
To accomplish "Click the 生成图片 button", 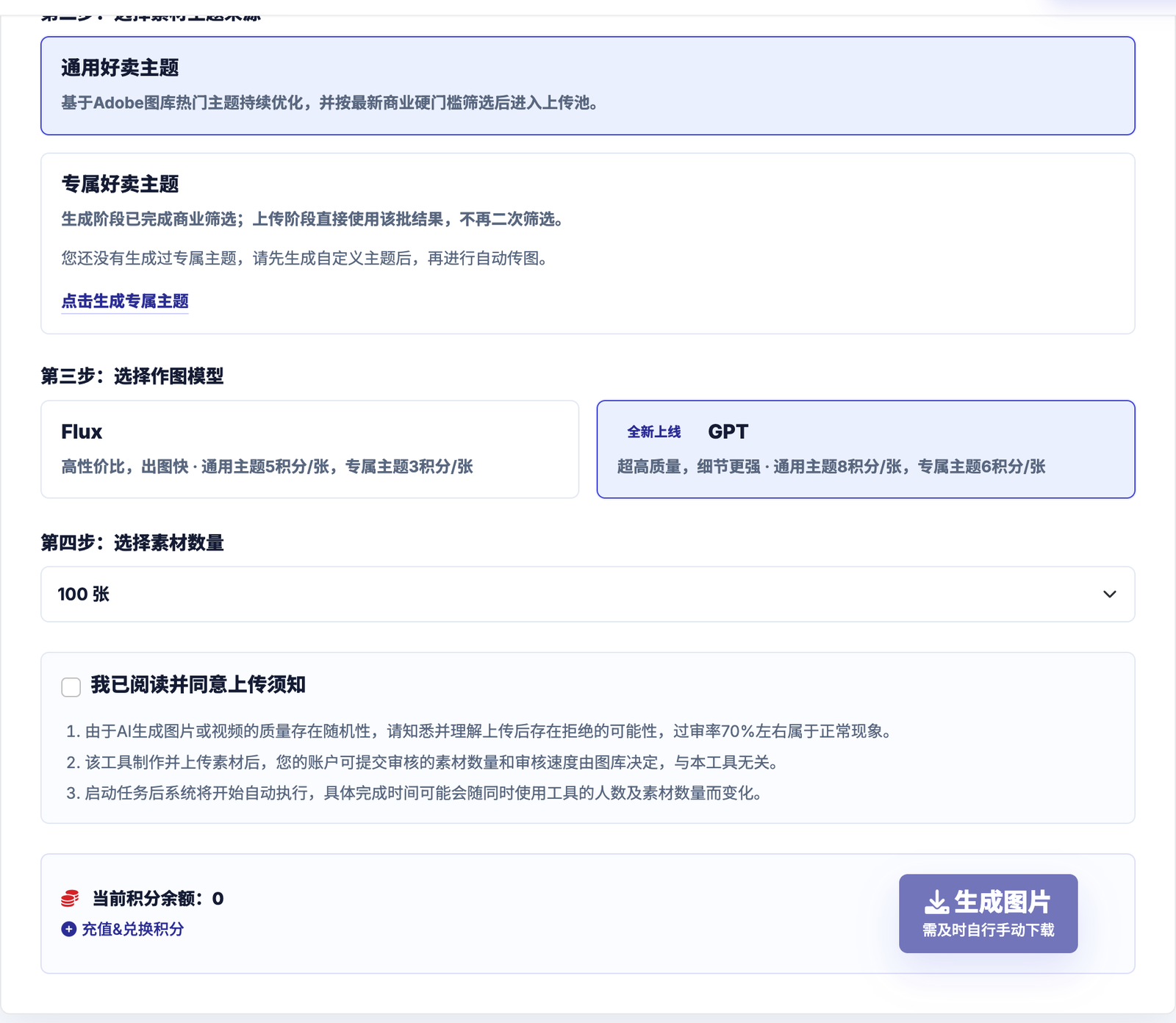I will click(988, 913).
